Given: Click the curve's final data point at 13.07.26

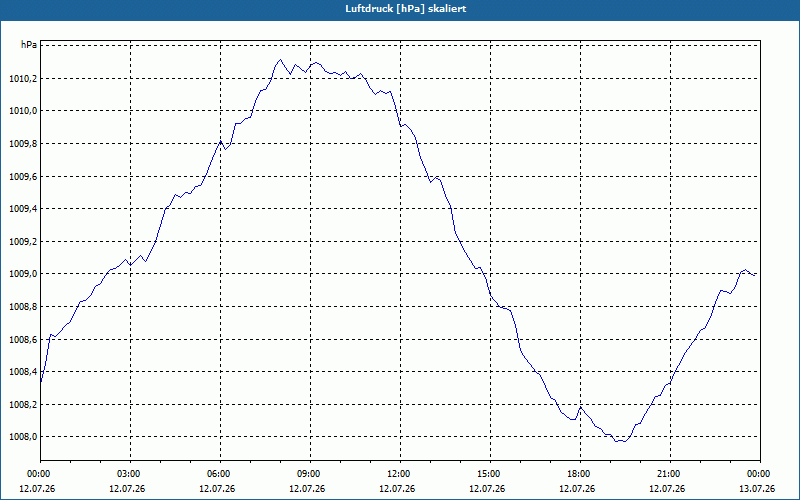Looking at the screenshot, I should [755, 275].
